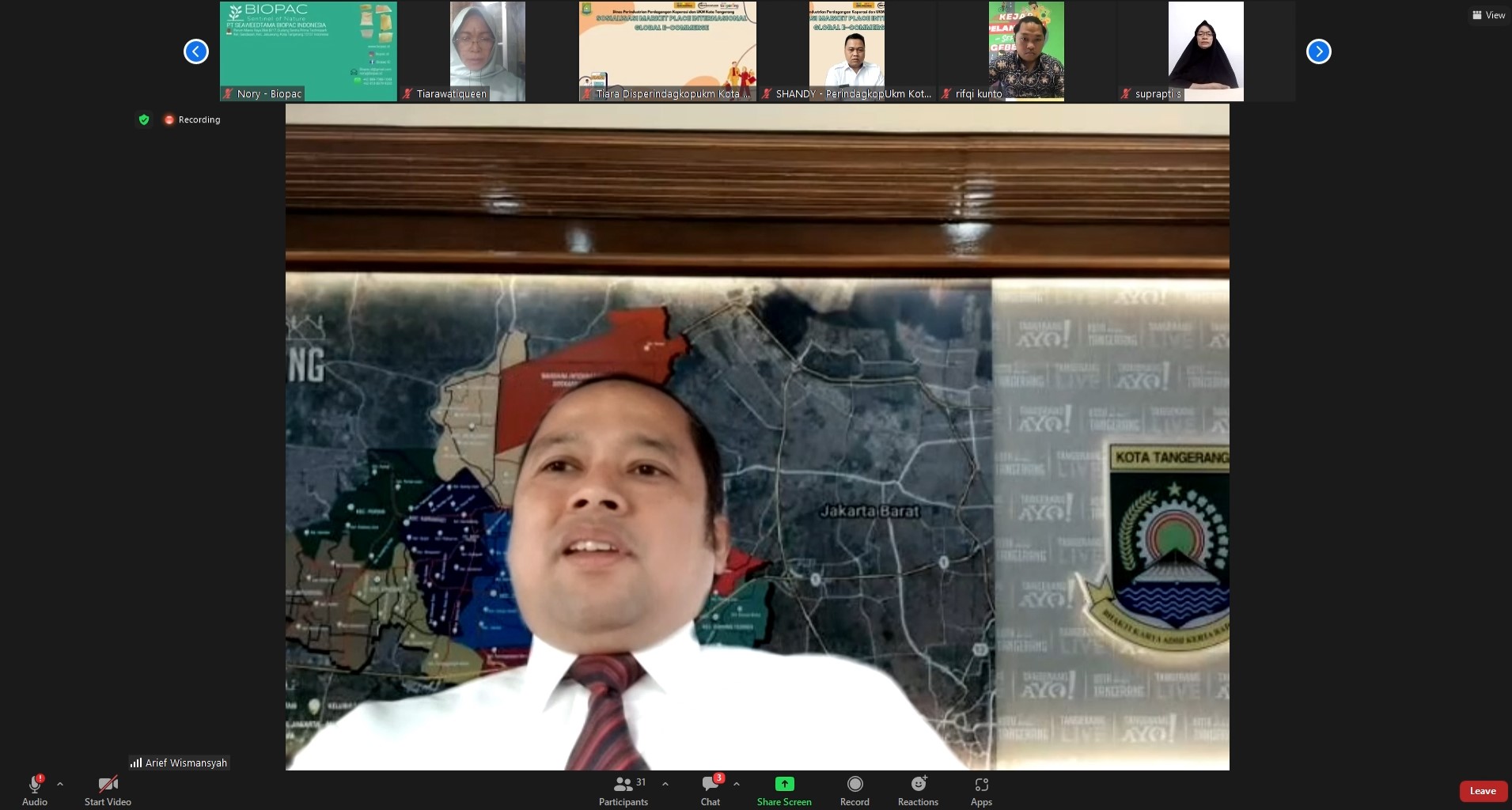Show previous participants with left arrow

(196, 51)
